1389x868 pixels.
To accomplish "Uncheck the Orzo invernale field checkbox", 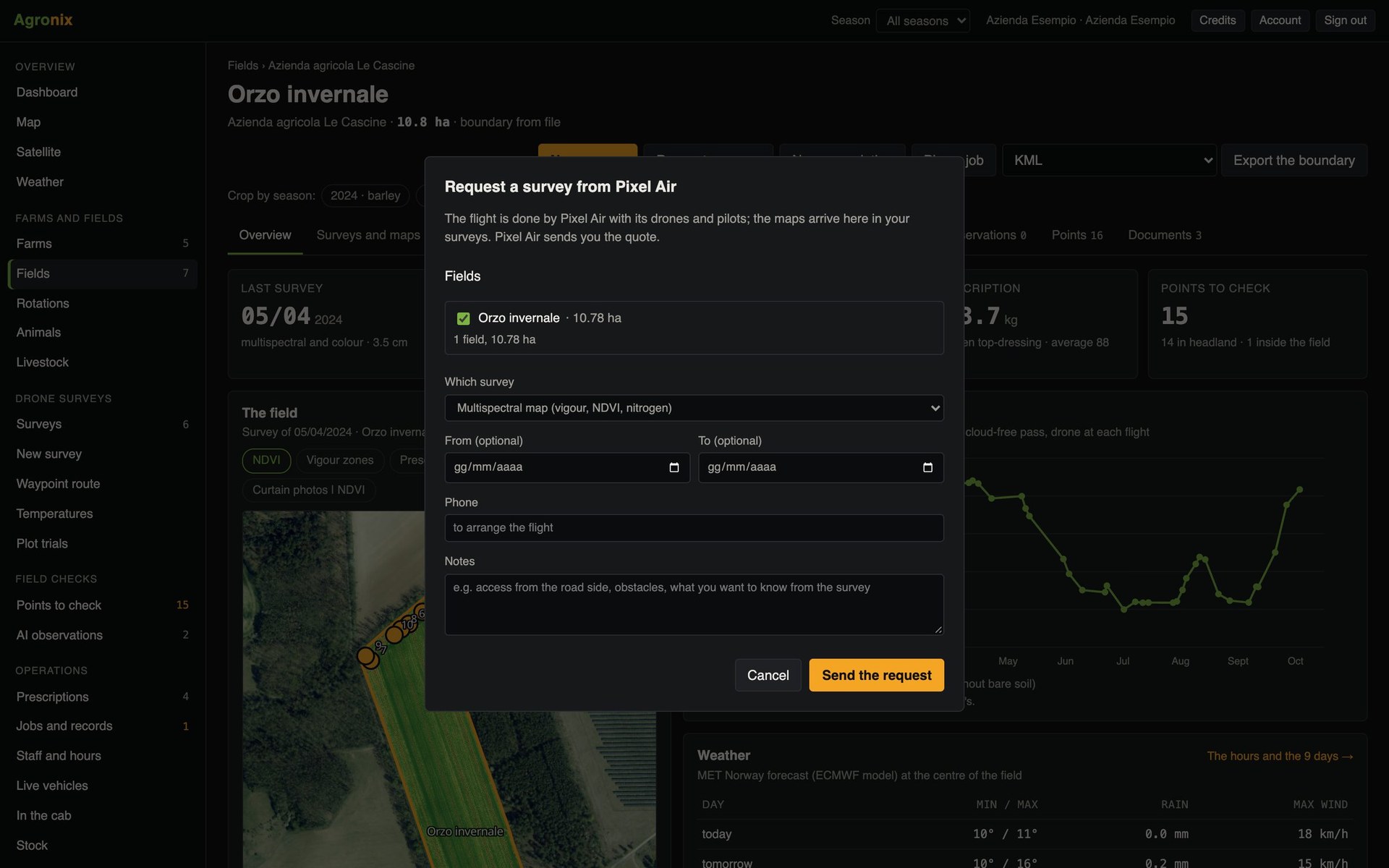I will click(x=464, y=318).
